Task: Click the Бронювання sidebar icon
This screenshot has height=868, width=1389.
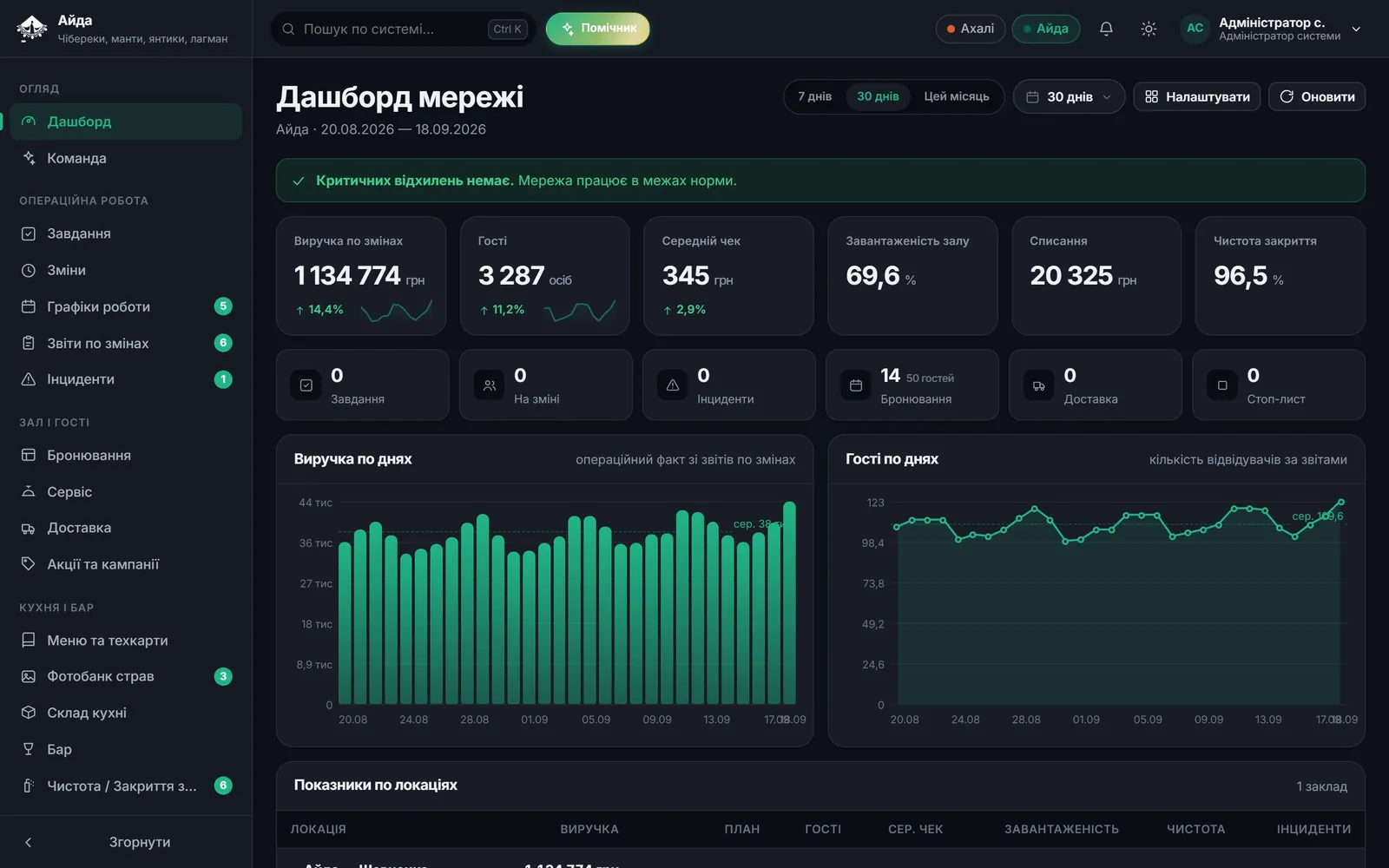Action: point(29,455)
